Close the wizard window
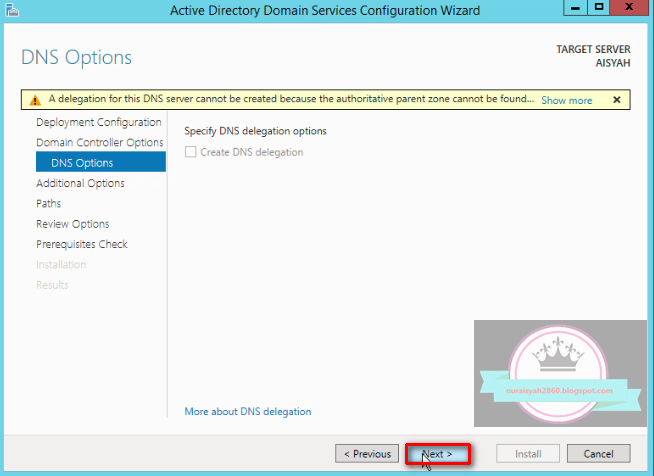 629,8
